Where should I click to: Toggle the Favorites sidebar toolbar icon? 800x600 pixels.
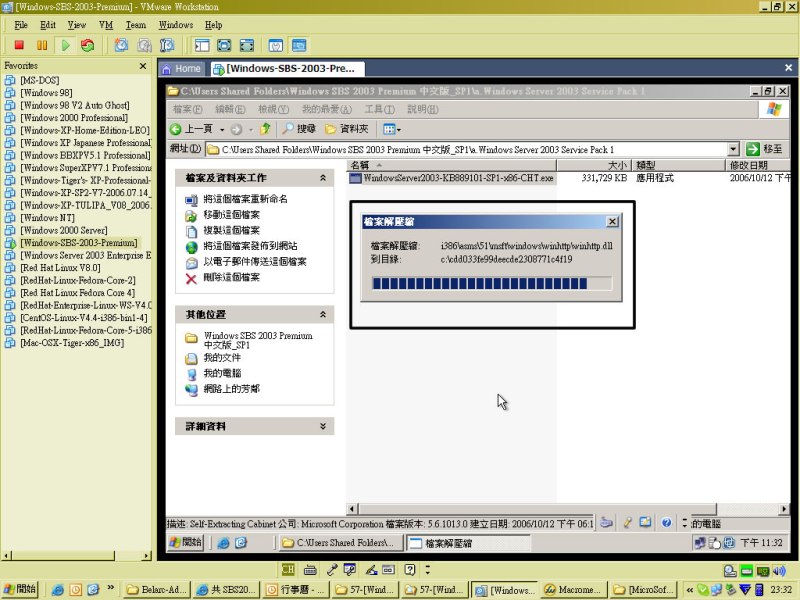[x=202, y=45]
